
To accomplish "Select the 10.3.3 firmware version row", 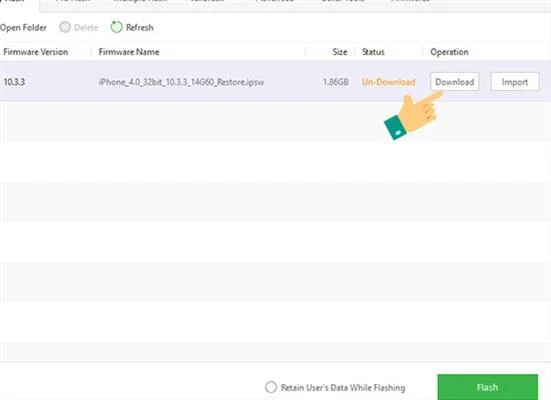I will [x=276, y=81].
